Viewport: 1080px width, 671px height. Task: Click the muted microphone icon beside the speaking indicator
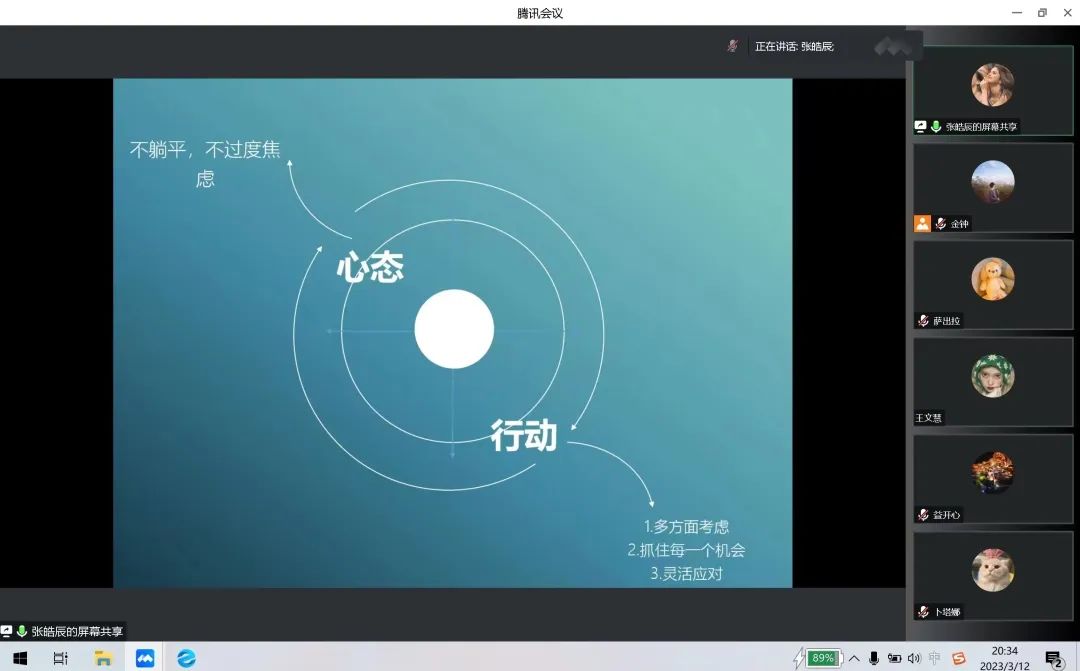click(x=732, y=46)
